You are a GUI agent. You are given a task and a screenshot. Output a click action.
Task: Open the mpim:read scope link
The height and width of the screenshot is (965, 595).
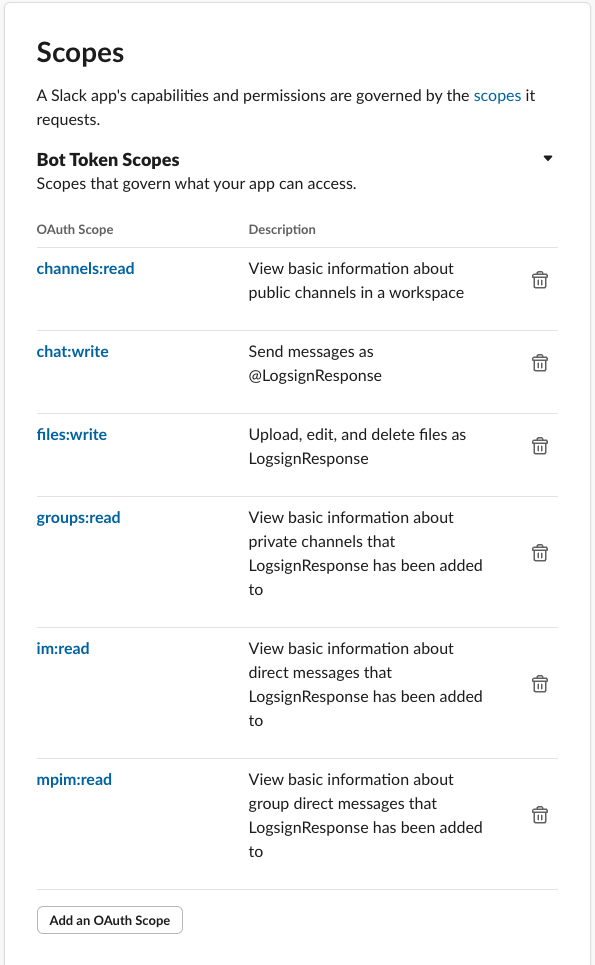click(74, 780)
